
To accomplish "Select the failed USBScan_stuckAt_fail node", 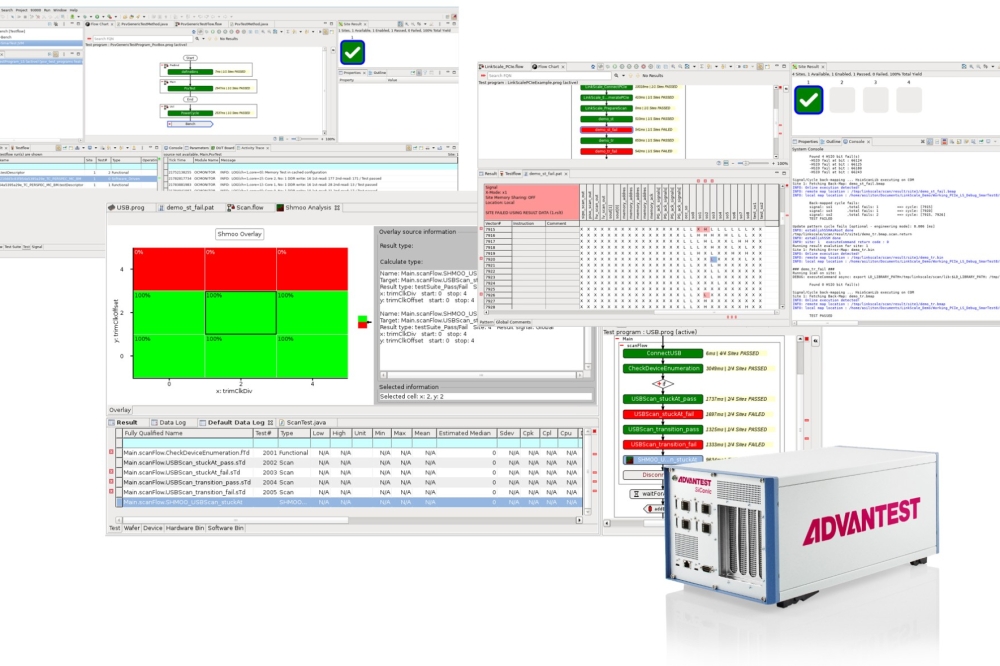I will (663, 415).
